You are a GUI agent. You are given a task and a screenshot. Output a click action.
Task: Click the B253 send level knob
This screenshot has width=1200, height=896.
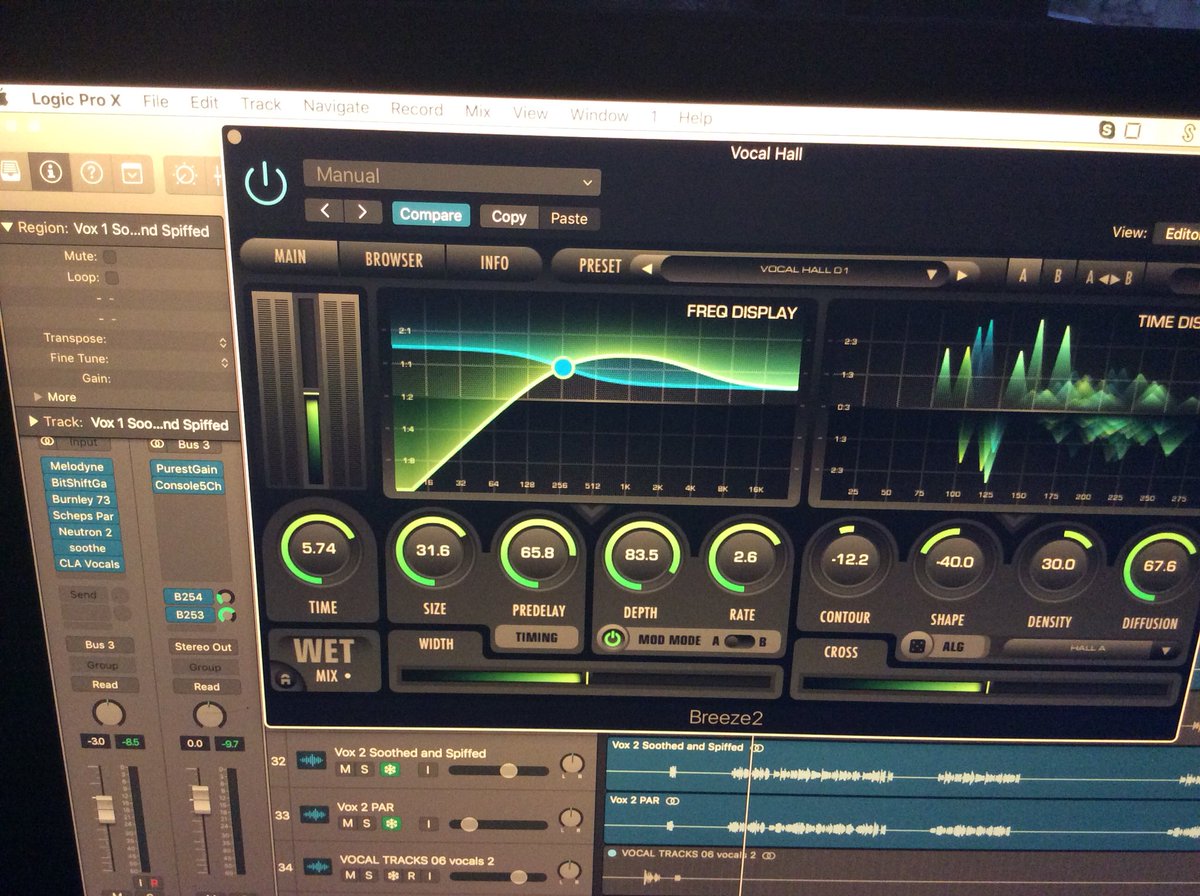pos(227,615)
